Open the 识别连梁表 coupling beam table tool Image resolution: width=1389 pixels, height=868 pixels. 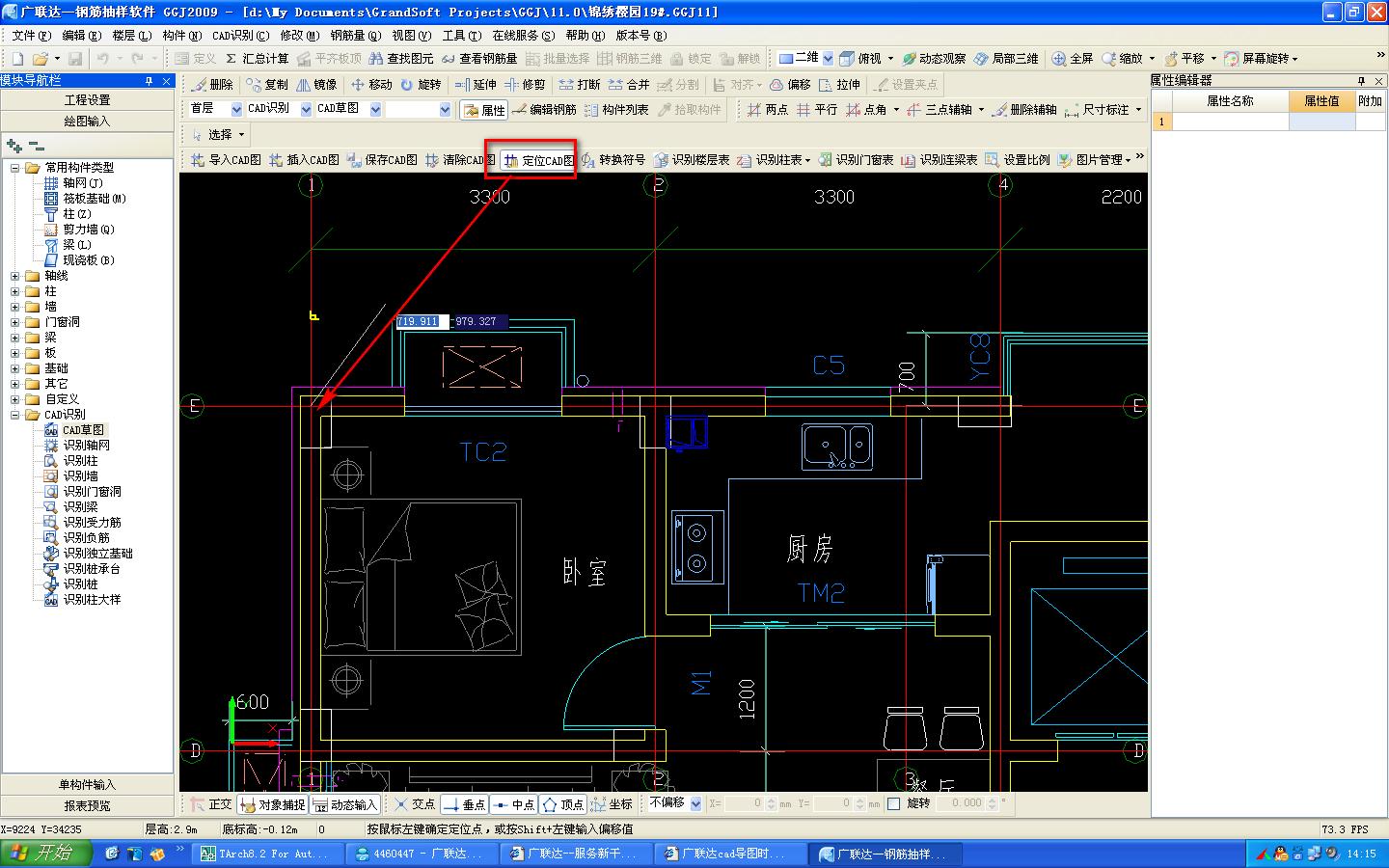point(939,160)
